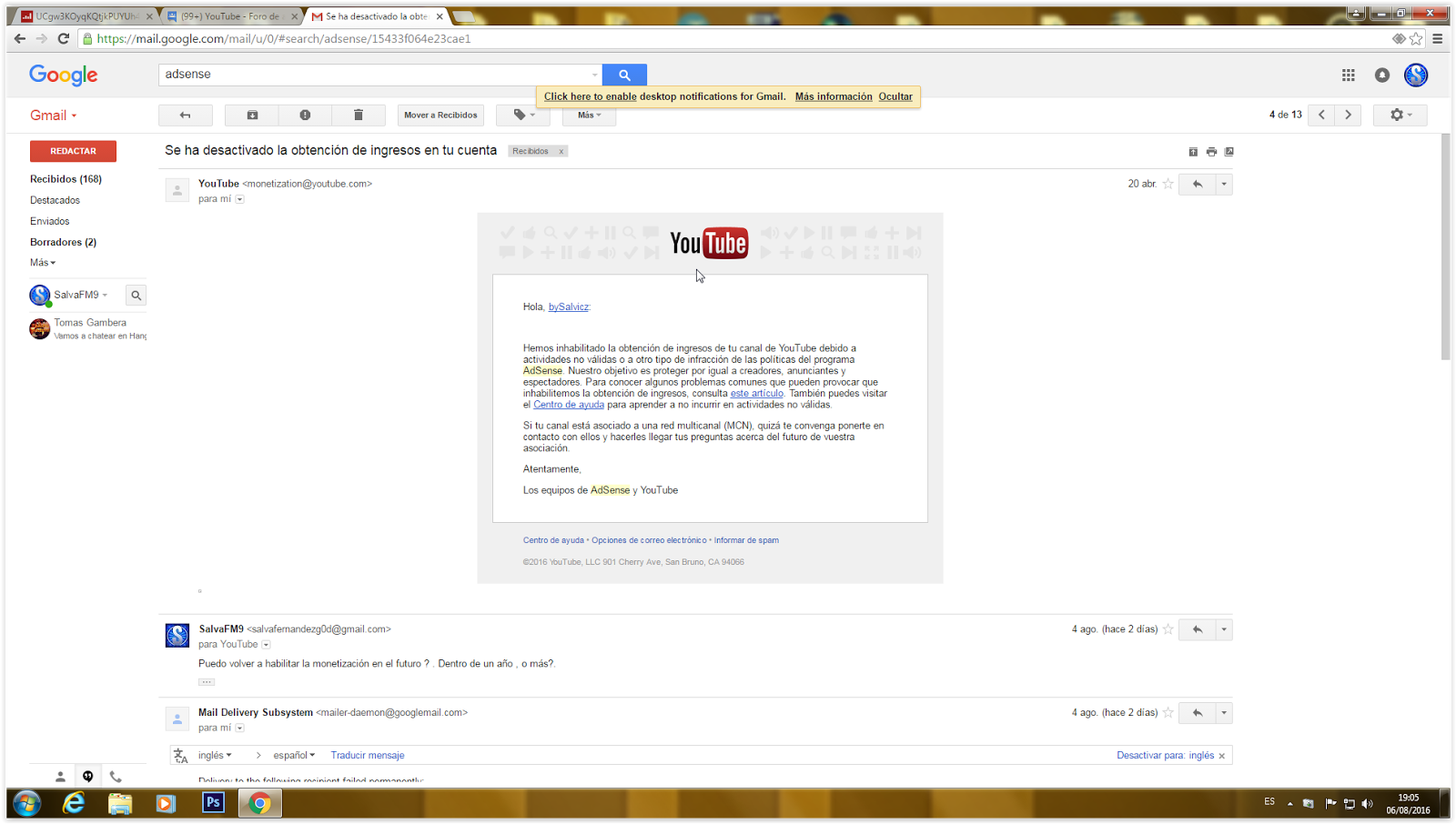Screen dimensions: 1456x824
Task: Reply to Mail Delivery Subsystem message
Action: pos(1198,713)
